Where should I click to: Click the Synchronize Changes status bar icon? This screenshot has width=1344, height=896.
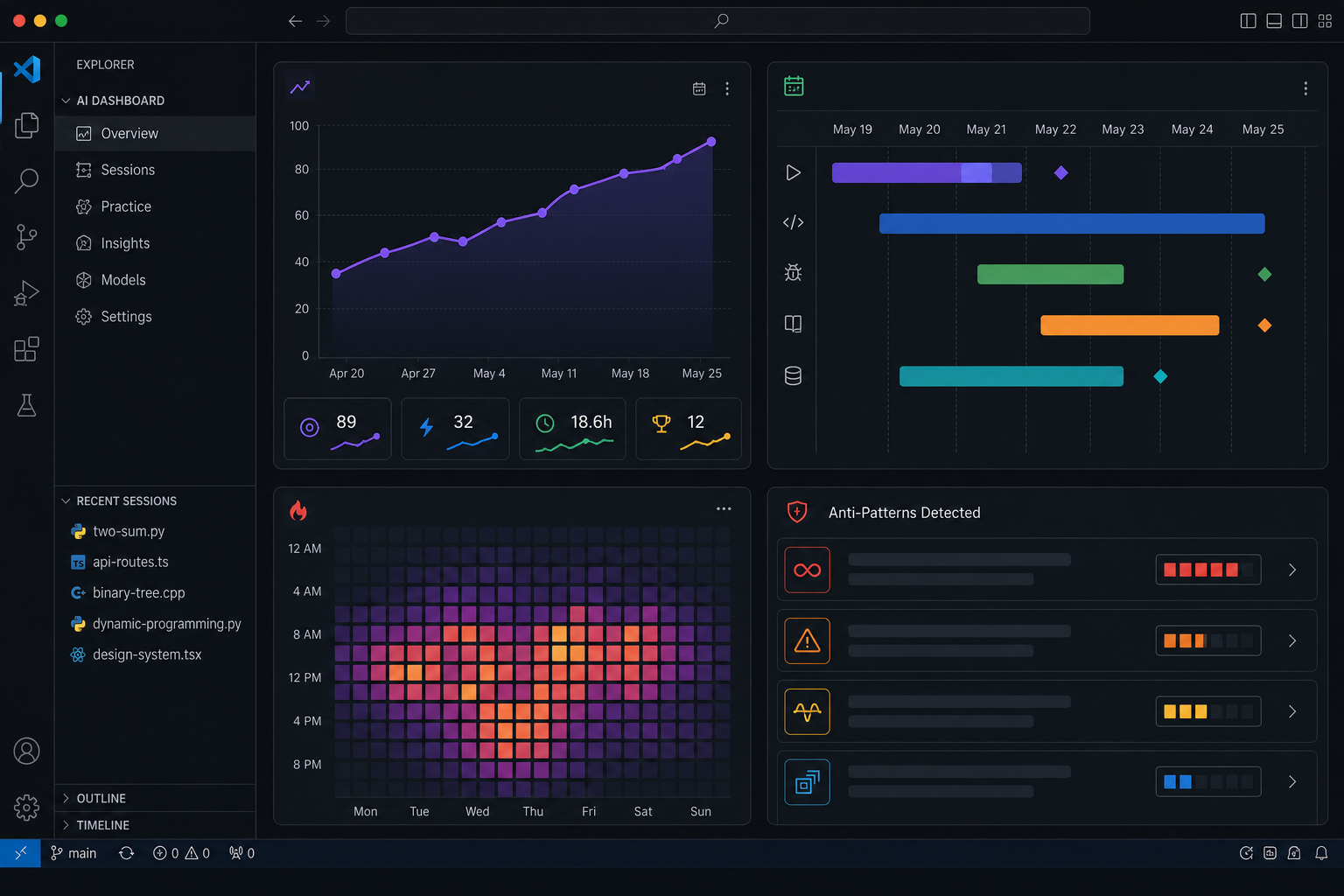pyautogui.click(x=126, y=853)
